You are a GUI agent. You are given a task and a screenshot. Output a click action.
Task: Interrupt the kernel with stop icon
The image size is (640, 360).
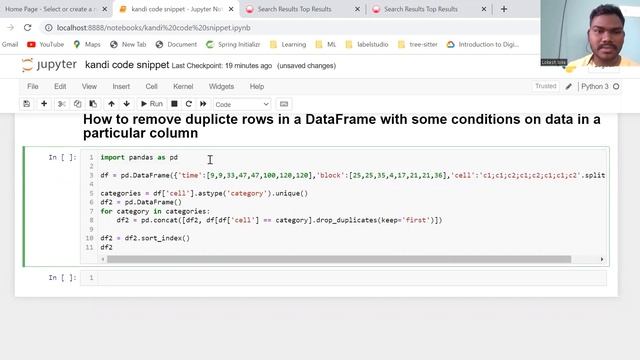(174, 104)
